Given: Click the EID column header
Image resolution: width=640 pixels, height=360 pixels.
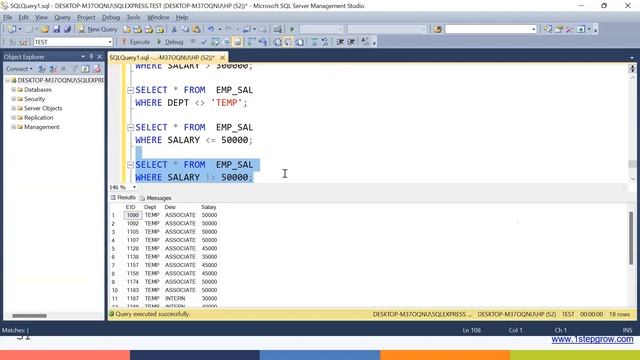Looking at the screenshot, I should click(x=131, y=207).
